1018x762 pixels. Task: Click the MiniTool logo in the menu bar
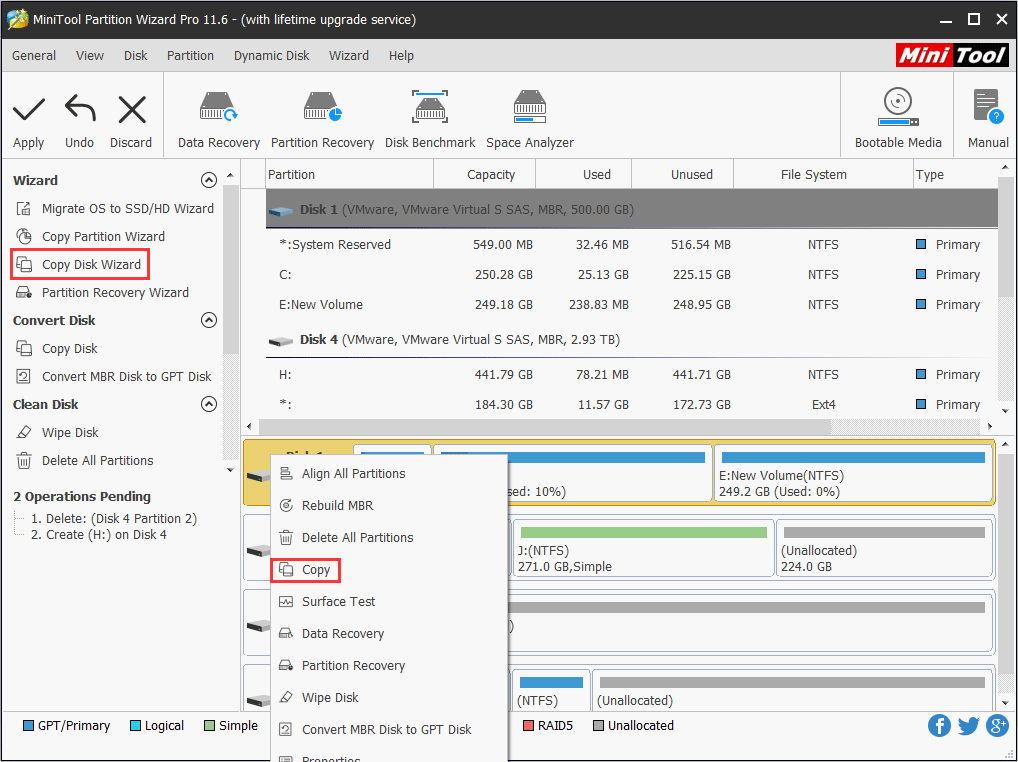click(x=952, y=55)
